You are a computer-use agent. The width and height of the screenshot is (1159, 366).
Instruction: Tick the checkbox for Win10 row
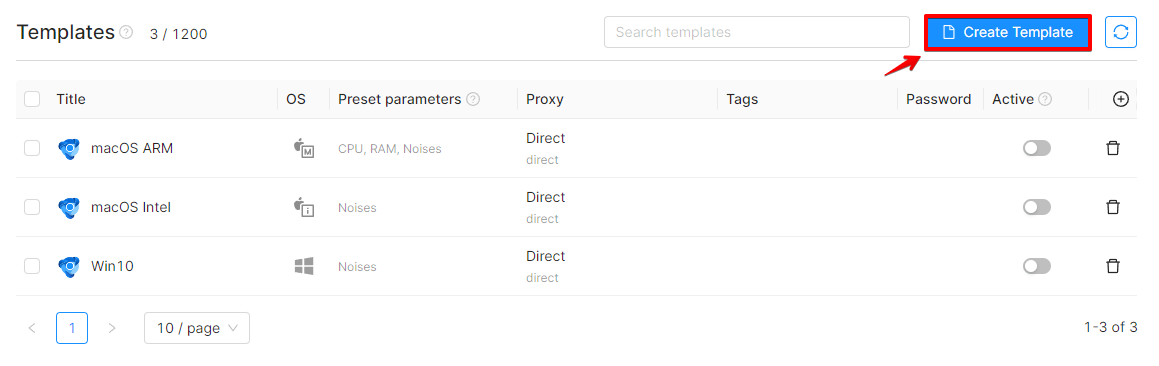[32, 266]
